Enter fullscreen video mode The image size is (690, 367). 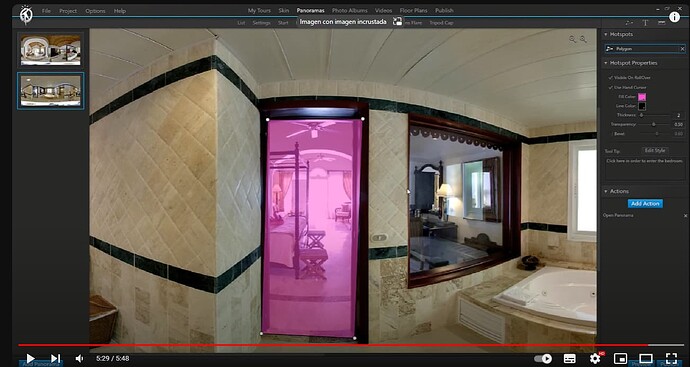[x=671, y=358]
